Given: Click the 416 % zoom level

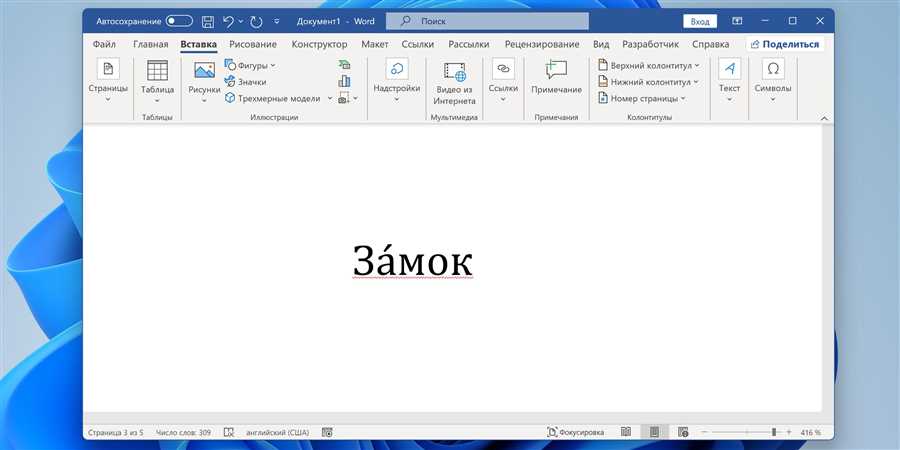Looking at the screenshot, I should pyautogui.click(x=810, y=432).
